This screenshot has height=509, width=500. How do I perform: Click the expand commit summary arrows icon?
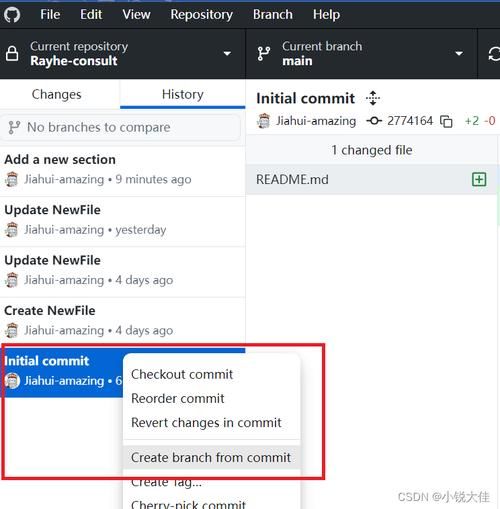(x=373, y=98)
